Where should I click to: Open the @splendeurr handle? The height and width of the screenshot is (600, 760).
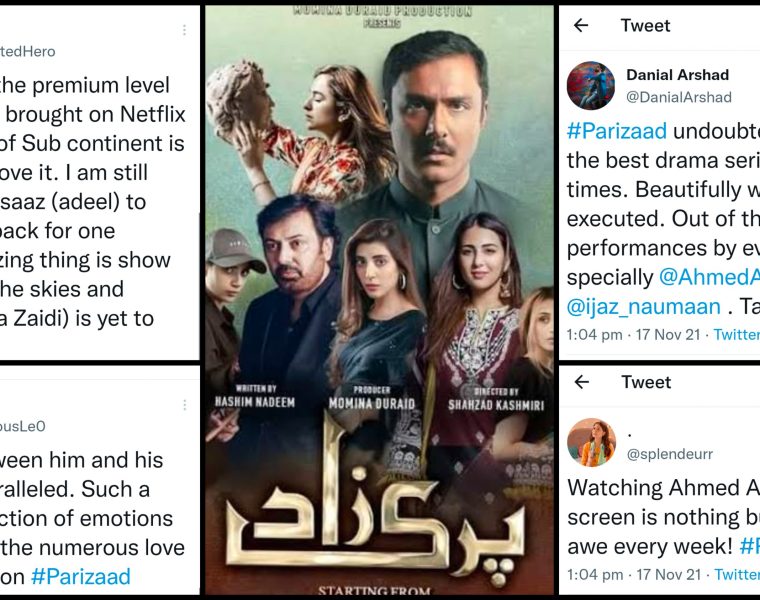[x=670, y=454]
